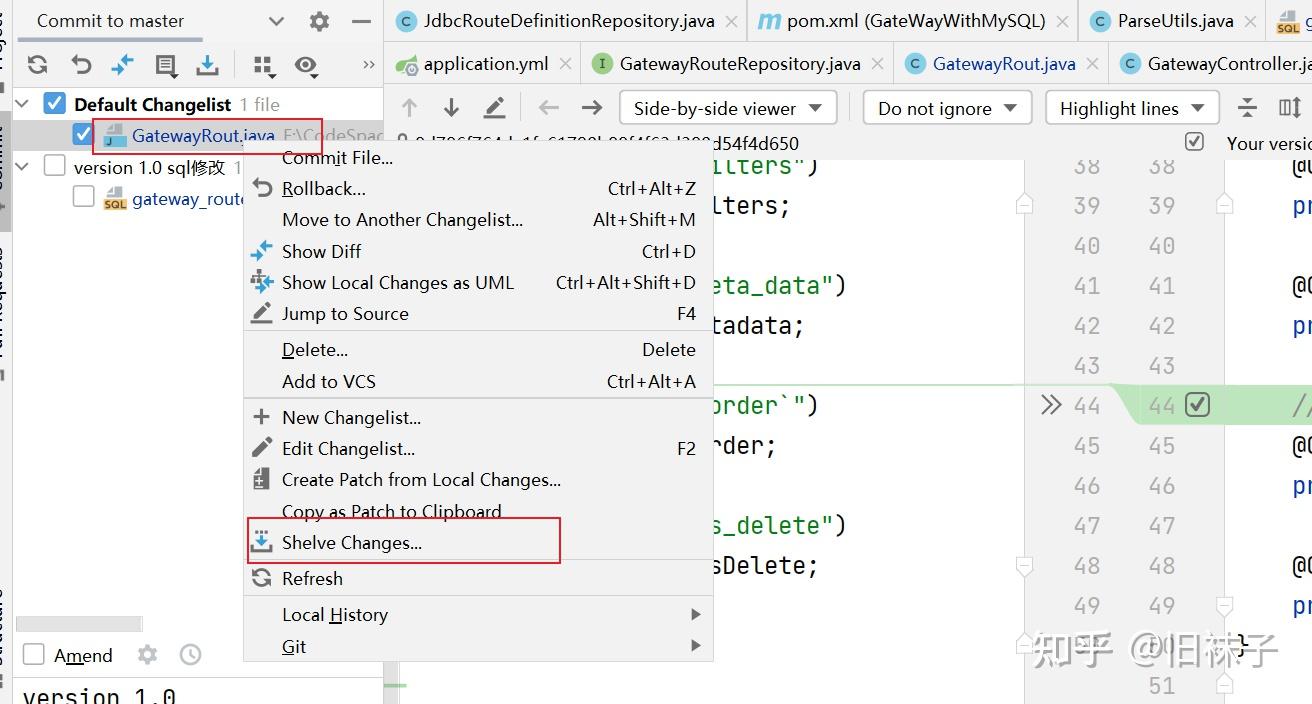Choose Rollback... from context menu
The width and height of the screenshot is (1312, 704).
coord(478,188)
